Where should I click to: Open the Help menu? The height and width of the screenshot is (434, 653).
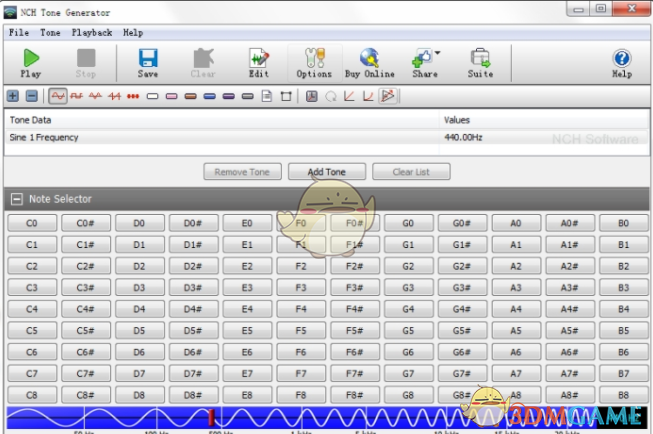tap(133, 32)
